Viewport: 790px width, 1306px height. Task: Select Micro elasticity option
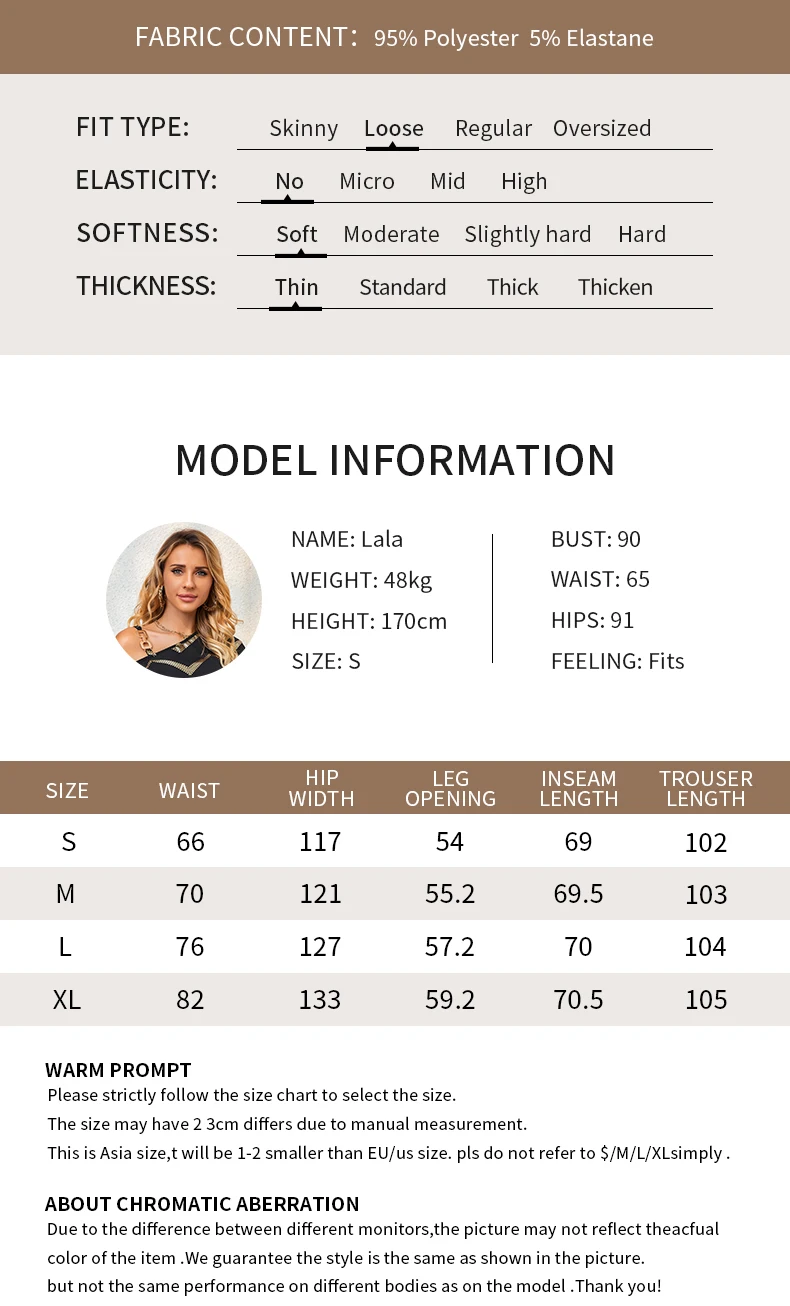(x=367, y=182)
